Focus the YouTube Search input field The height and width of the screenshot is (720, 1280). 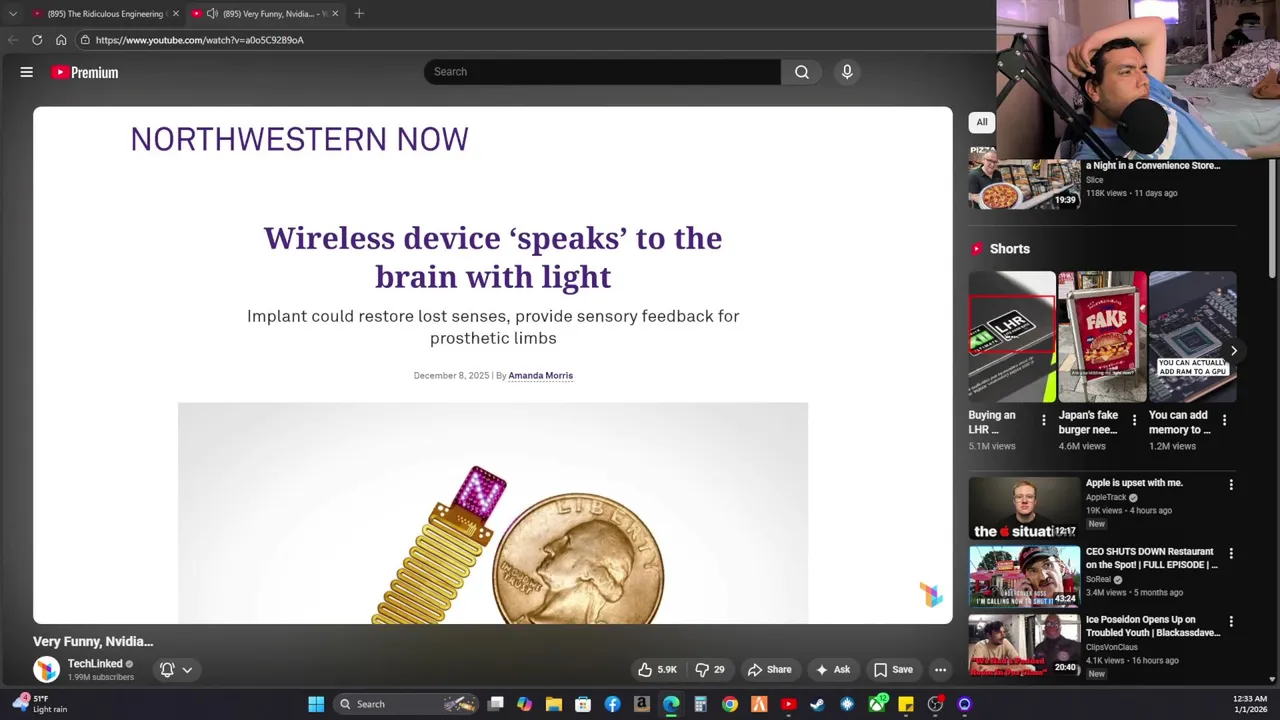click(x=602, y=72)
